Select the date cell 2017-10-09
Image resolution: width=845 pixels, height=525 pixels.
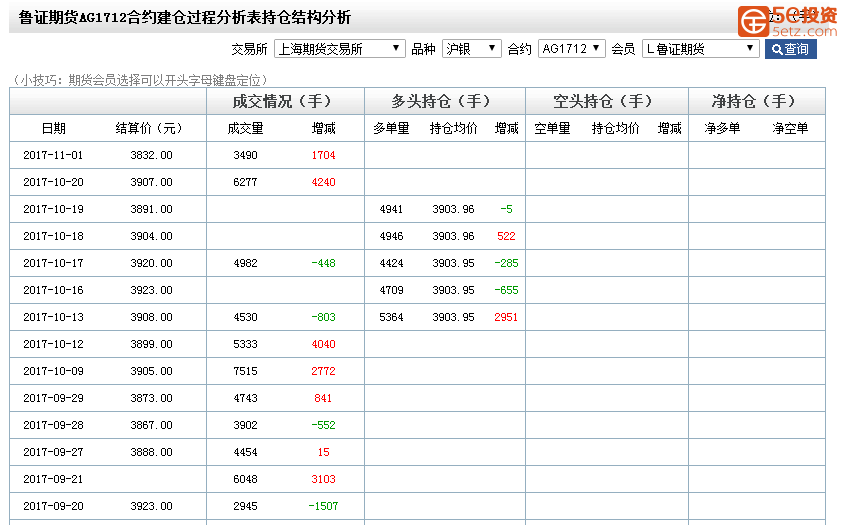tap(53, 371)
